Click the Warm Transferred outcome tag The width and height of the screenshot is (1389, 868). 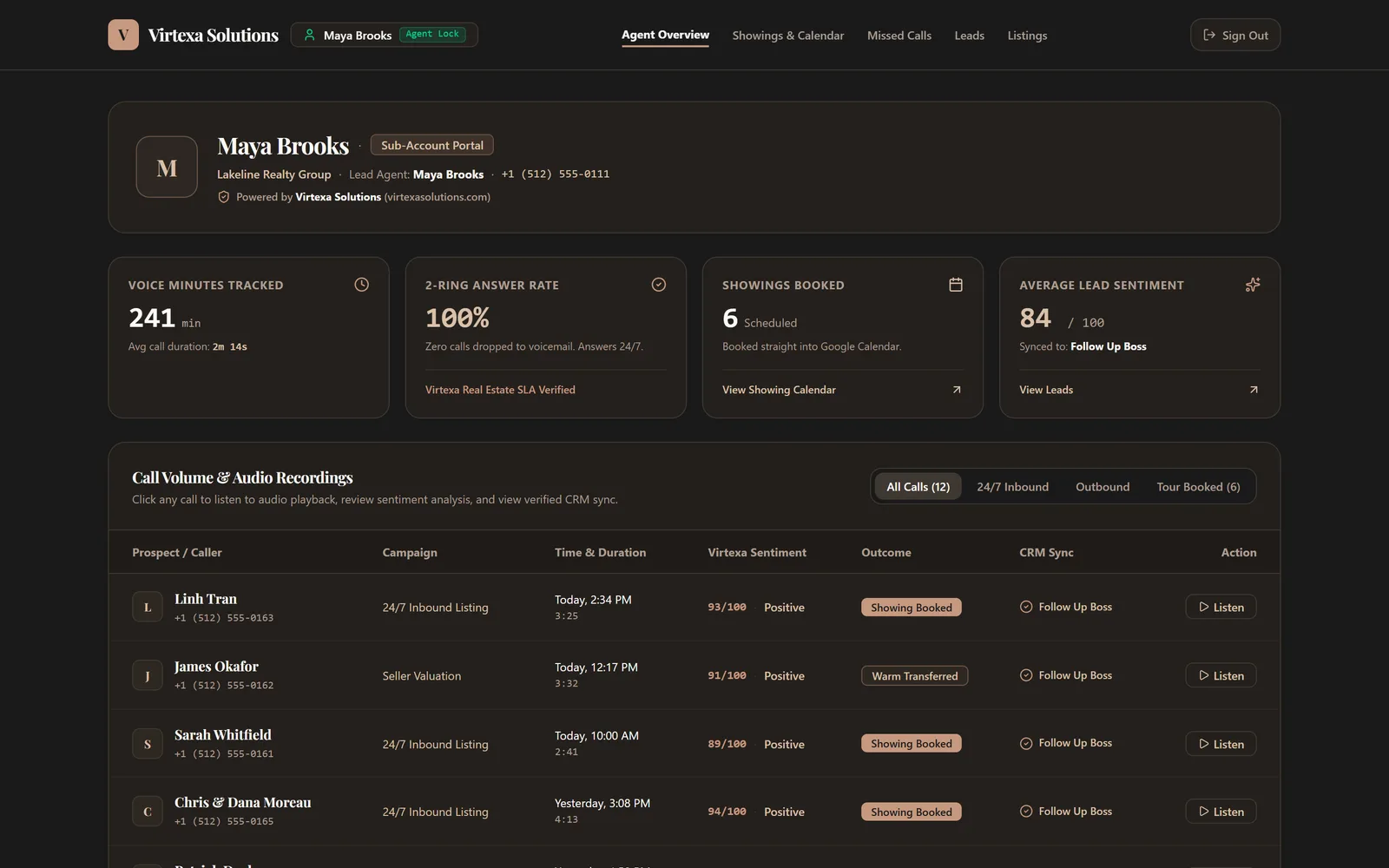point(914,676)
